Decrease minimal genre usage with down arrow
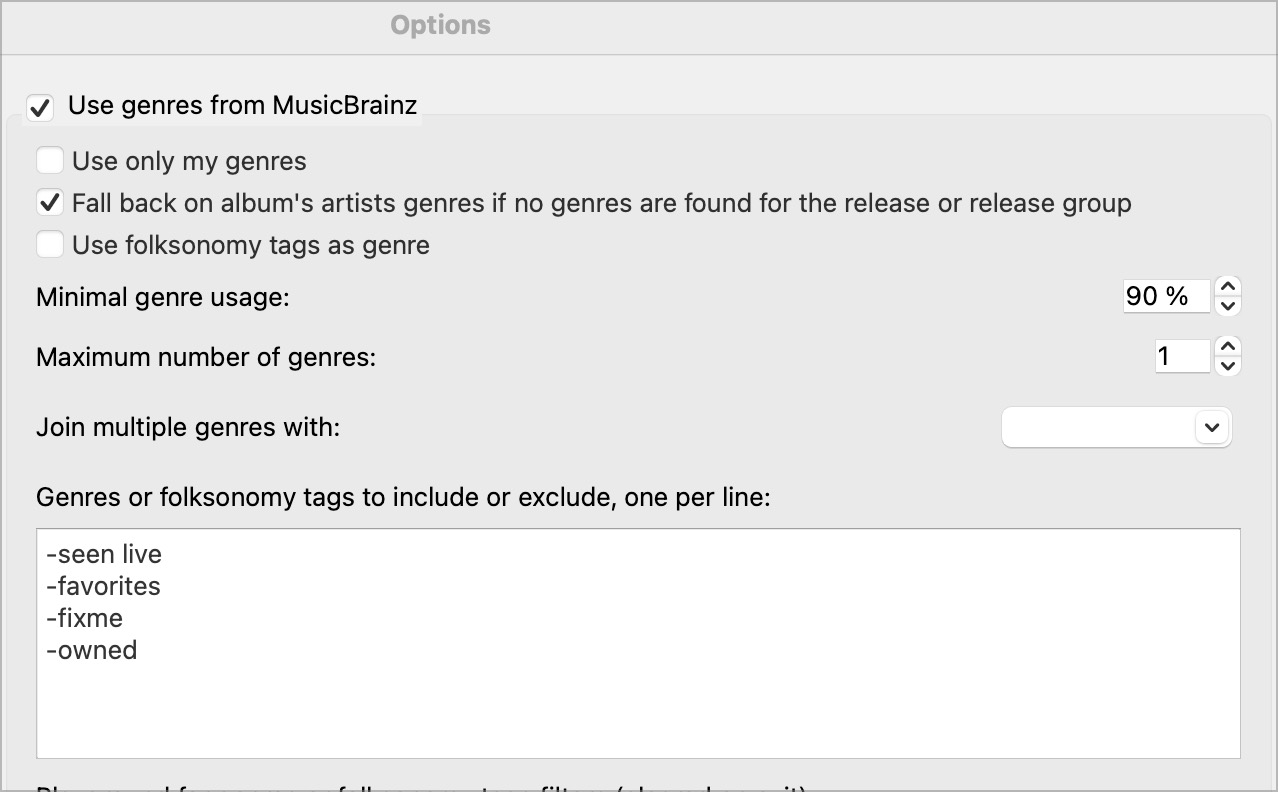 point(1229,306)
